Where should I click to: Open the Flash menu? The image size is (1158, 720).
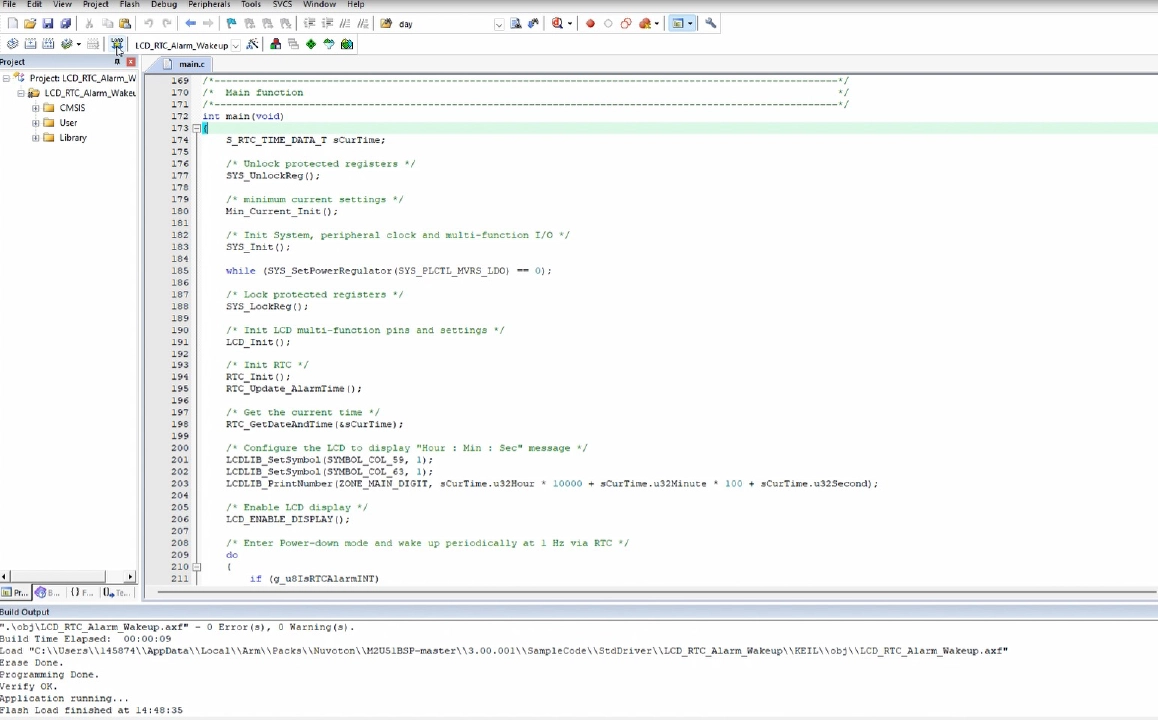pos(129,4)
